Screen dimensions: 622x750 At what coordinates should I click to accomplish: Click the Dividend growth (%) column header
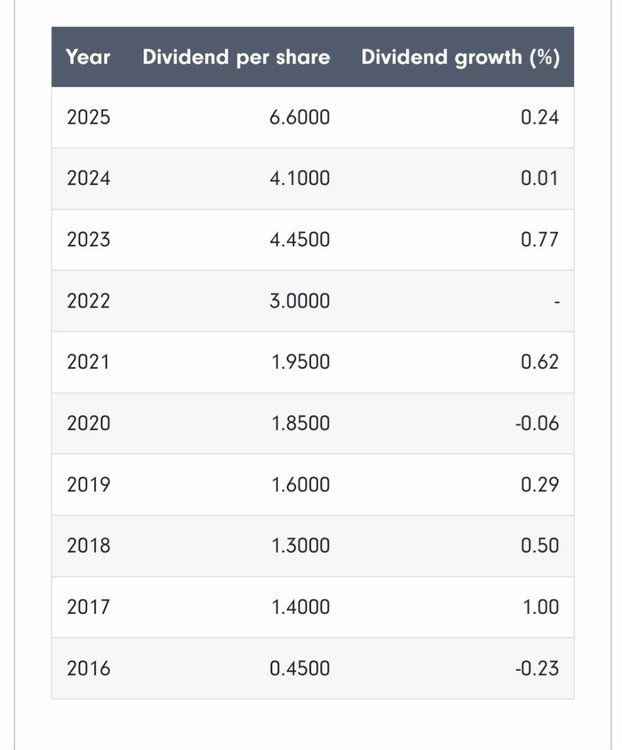click(x=460, y=57)
